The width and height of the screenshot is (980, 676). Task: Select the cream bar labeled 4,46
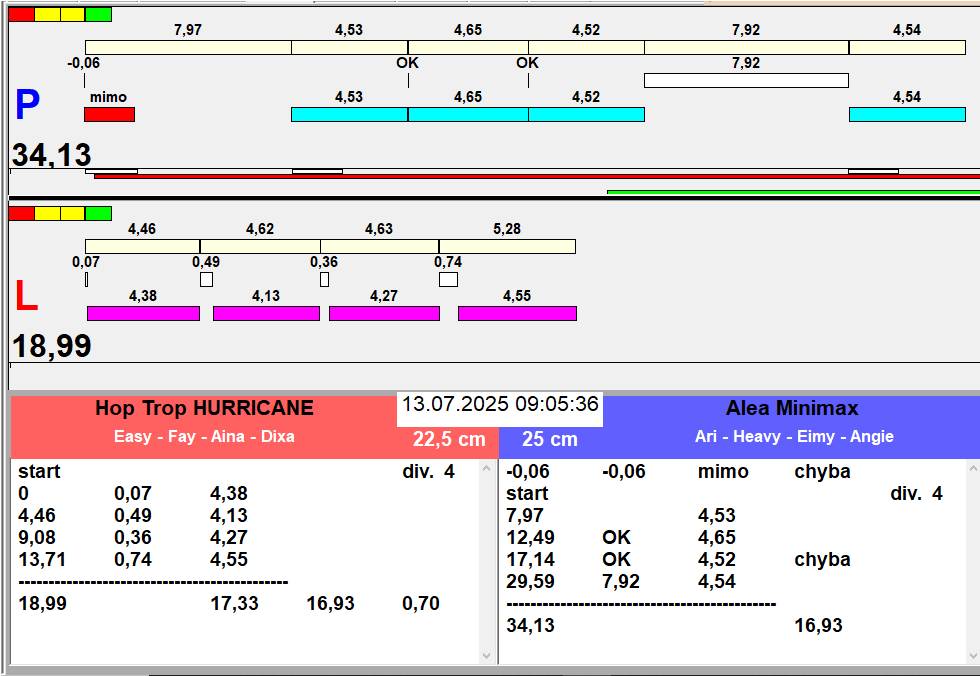(x=142, y=246)
